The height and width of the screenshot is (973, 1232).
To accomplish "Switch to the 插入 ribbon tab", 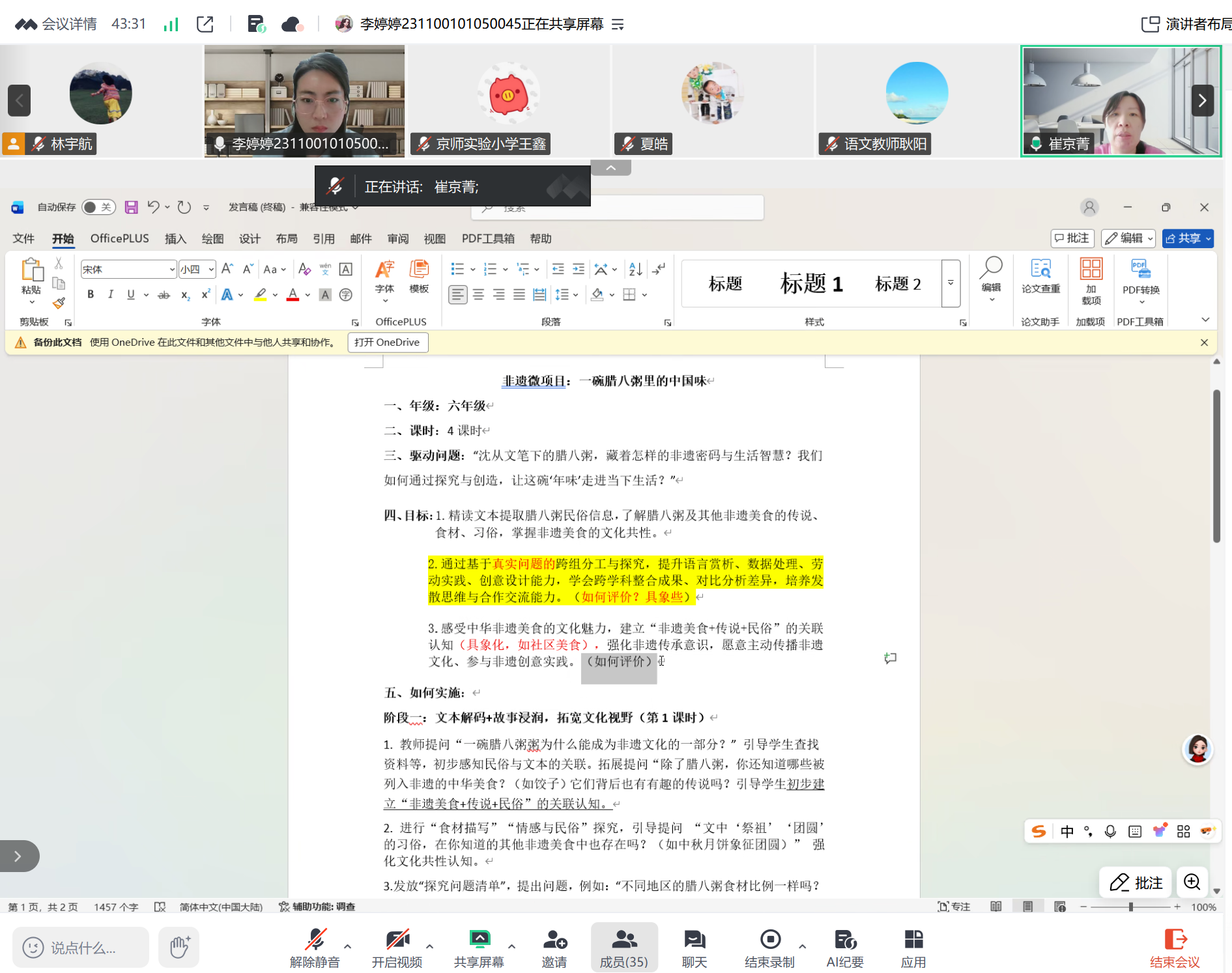I will (x=175, y=238).
